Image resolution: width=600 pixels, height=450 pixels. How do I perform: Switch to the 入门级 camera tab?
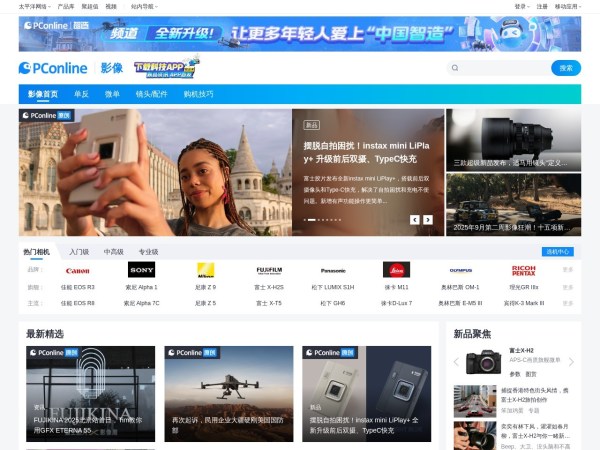point(79,252)
